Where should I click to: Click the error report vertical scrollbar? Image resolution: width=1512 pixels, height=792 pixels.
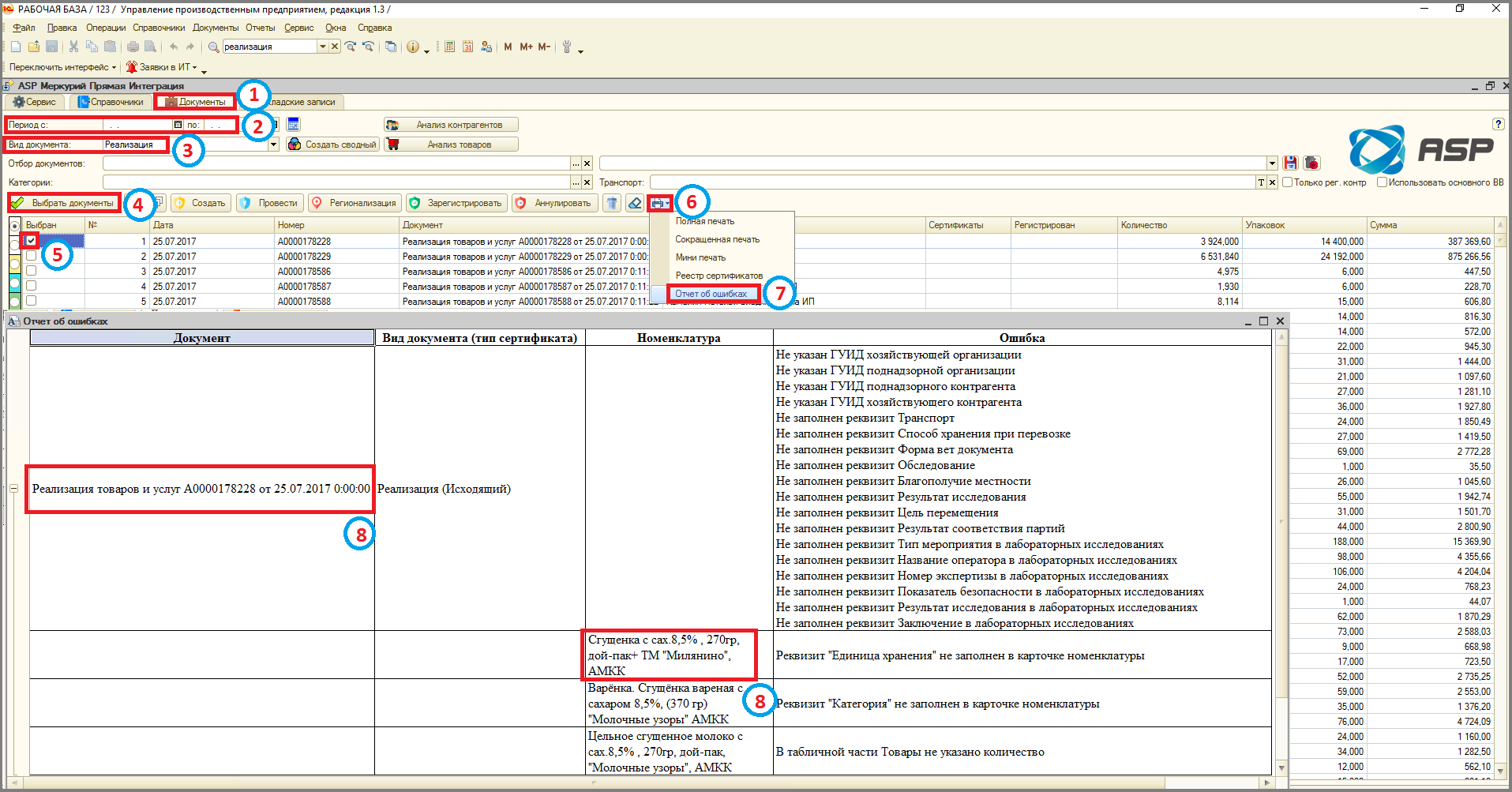(x=1281, y=552)
